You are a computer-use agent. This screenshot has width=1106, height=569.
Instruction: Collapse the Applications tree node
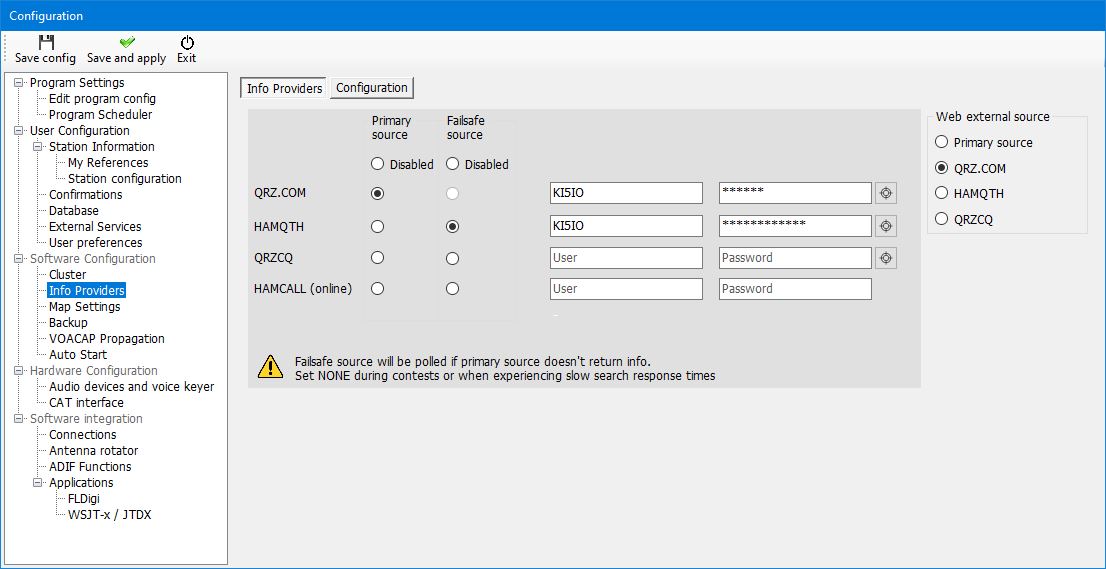38,483
